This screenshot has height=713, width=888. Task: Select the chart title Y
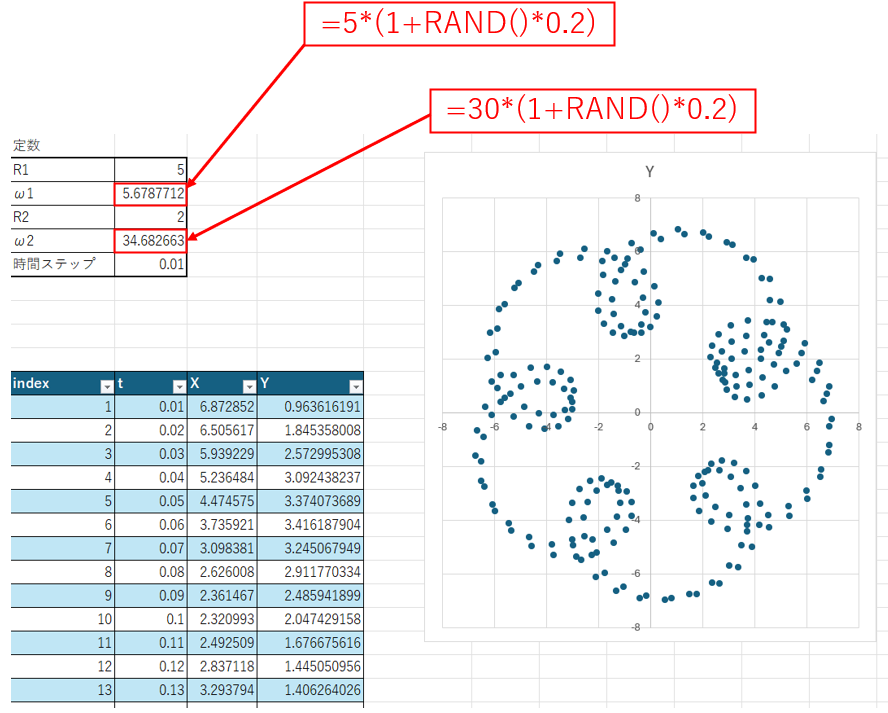tap(649, 172)
